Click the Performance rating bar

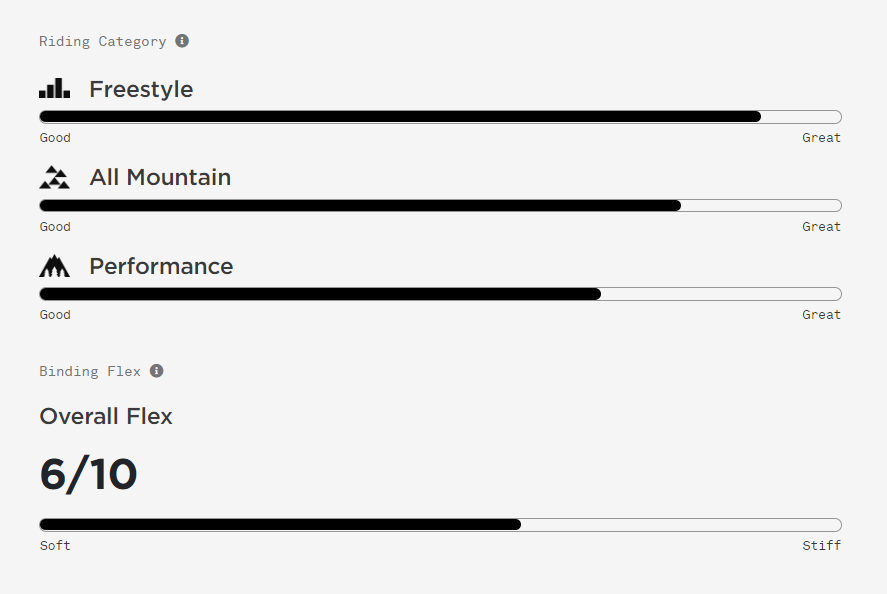(x=440, y=294)
